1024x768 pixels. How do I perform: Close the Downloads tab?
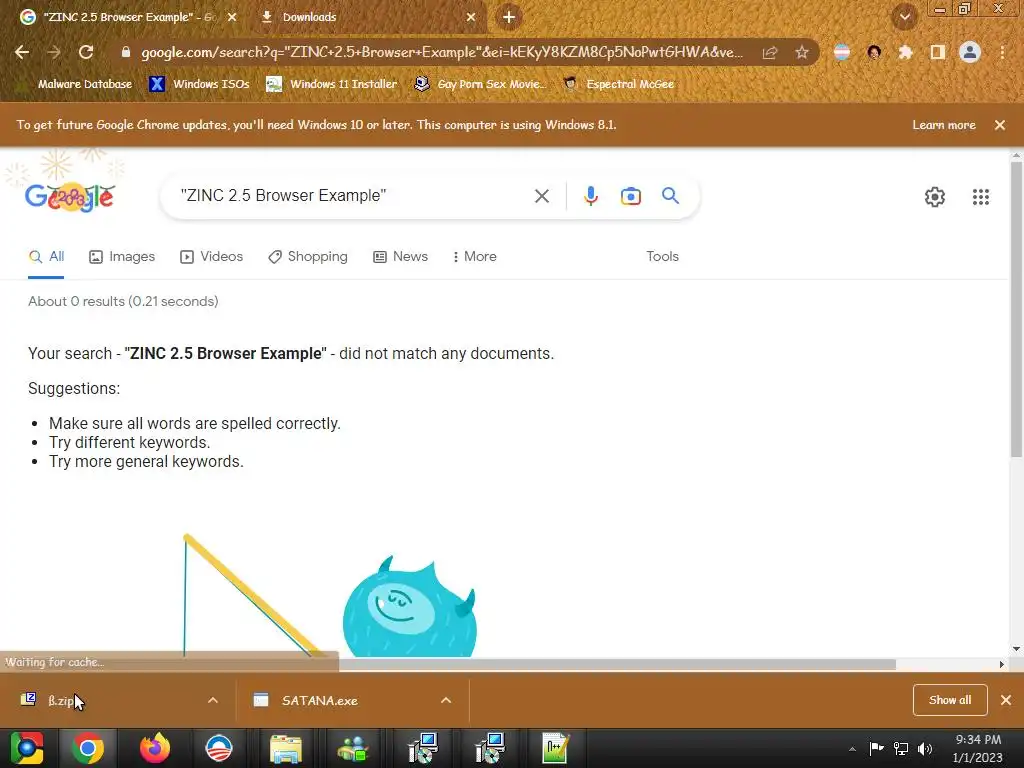coord(471,17)
